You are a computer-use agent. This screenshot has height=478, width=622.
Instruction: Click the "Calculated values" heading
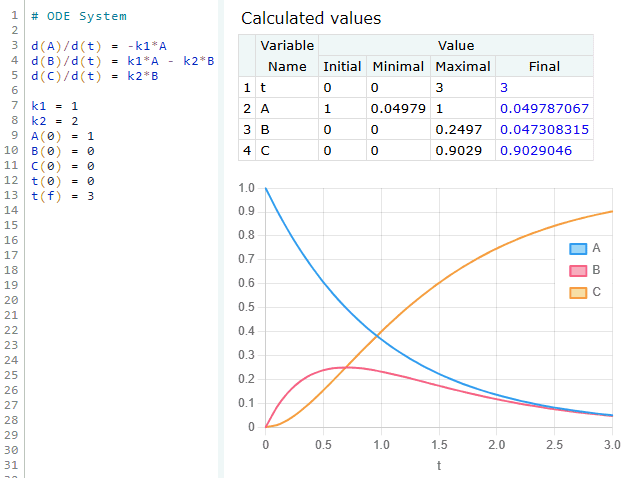pos(311,18)
